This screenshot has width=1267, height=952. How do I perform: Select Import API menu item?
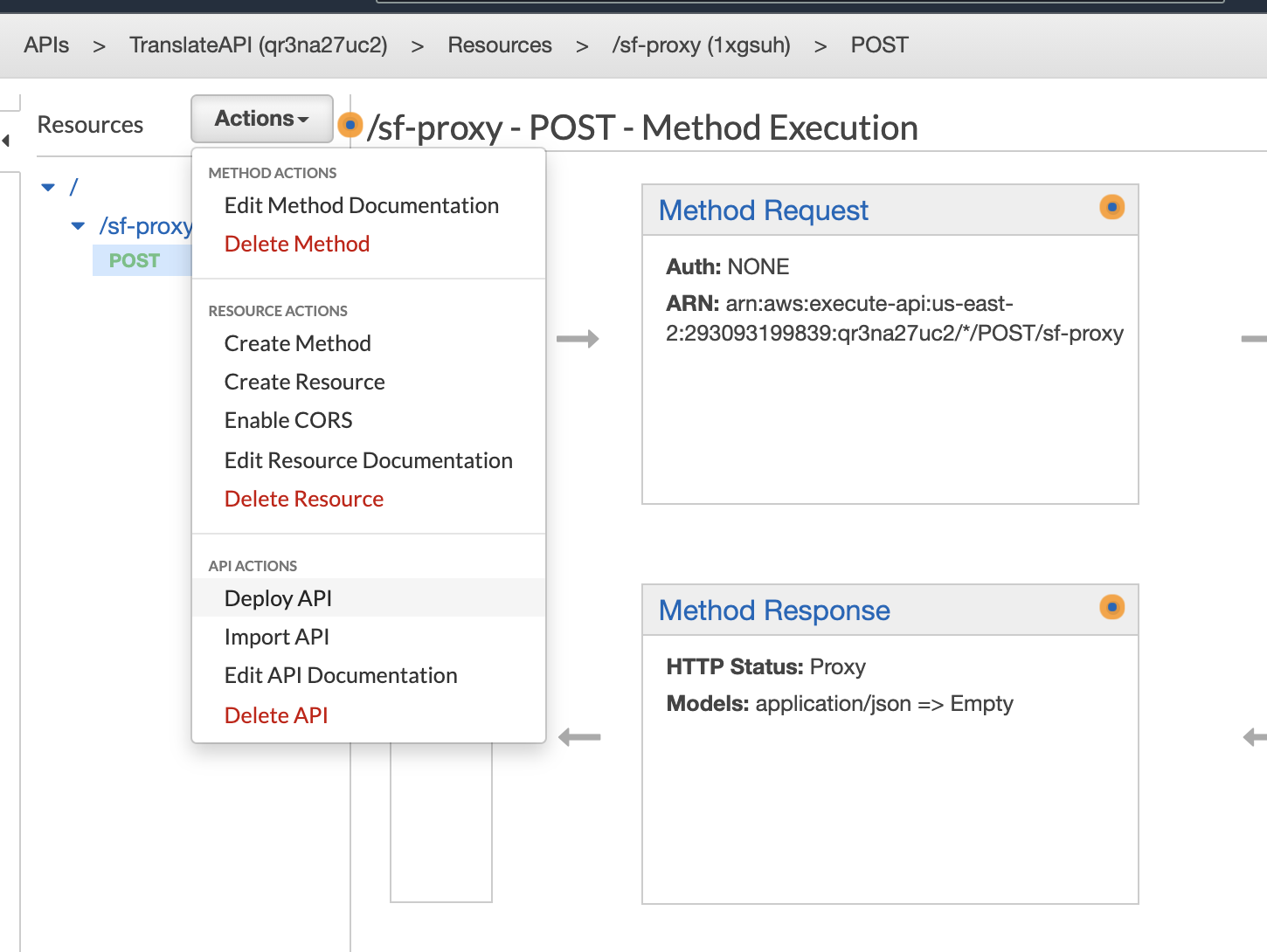click(276, 637)
